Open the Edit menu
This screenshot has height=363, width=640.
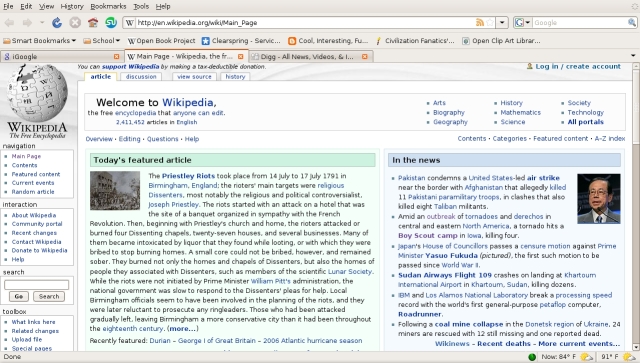click(26, 7)
